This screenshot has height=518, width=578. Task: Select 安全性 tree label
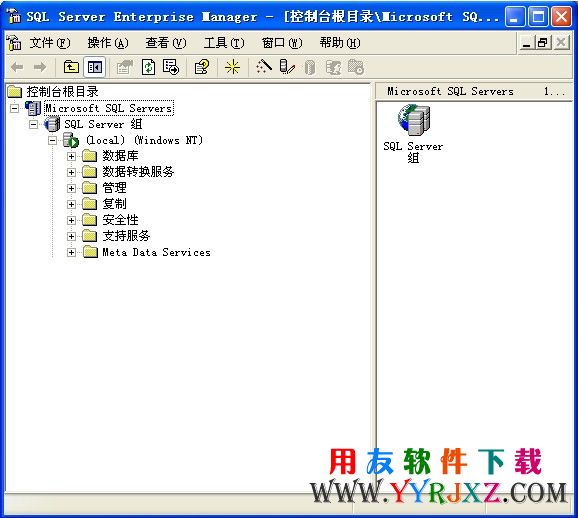pos(120,220)
